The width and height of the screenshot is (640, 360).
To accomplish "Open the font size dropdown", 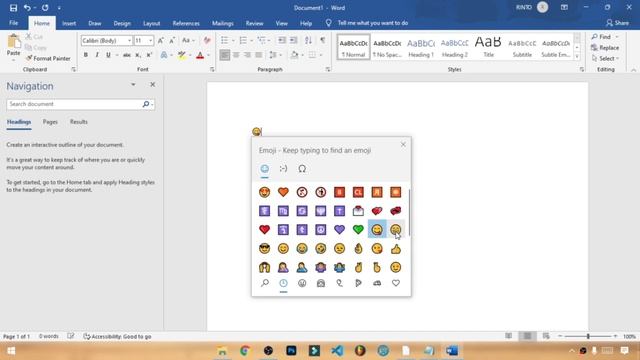I will (150, 41).
